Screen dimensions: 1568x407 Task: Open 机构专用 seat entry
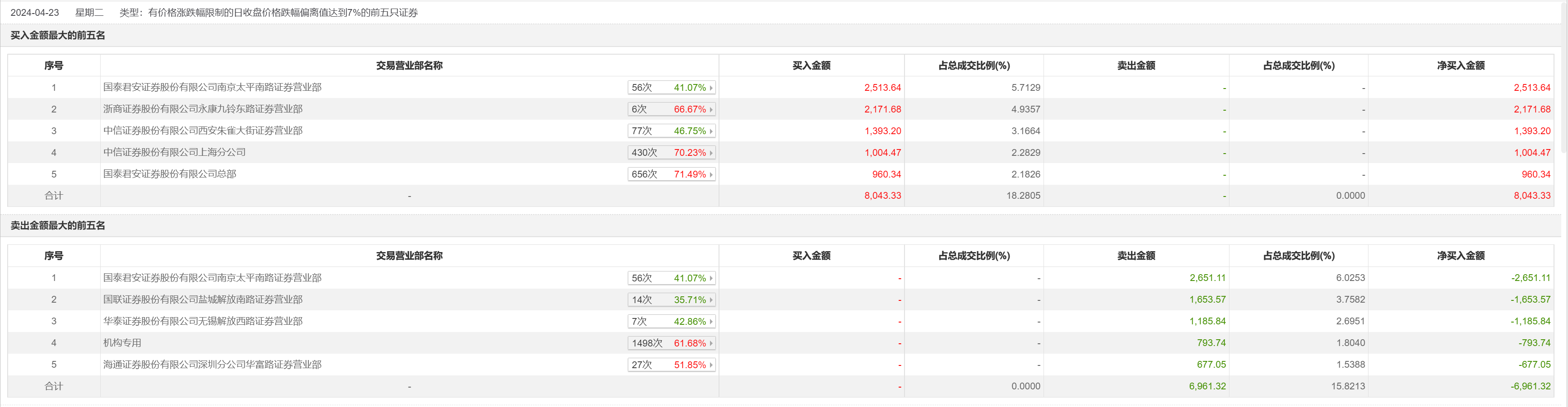(122, 343)
